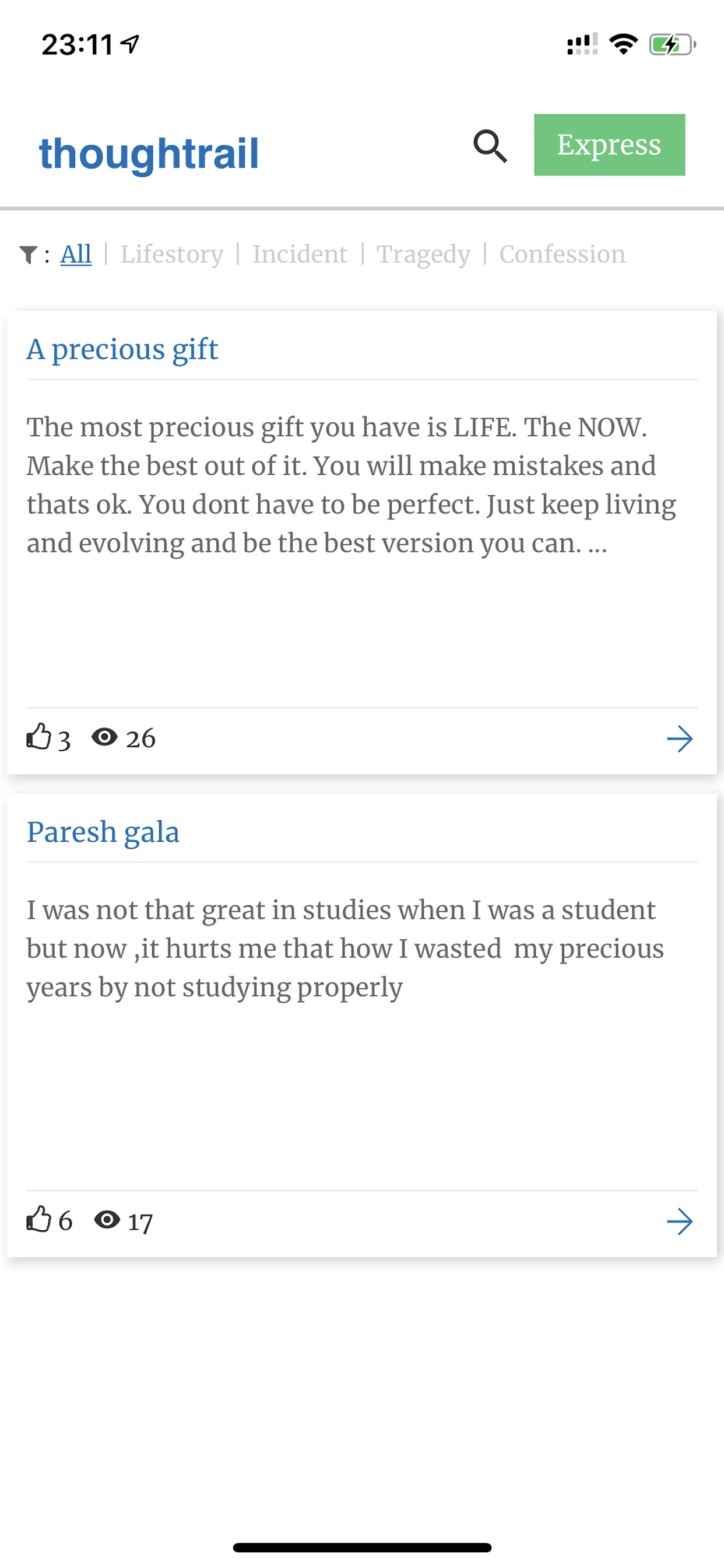Open the 'A precious gift' title link
724x1568 pixels.
(122, 349)
